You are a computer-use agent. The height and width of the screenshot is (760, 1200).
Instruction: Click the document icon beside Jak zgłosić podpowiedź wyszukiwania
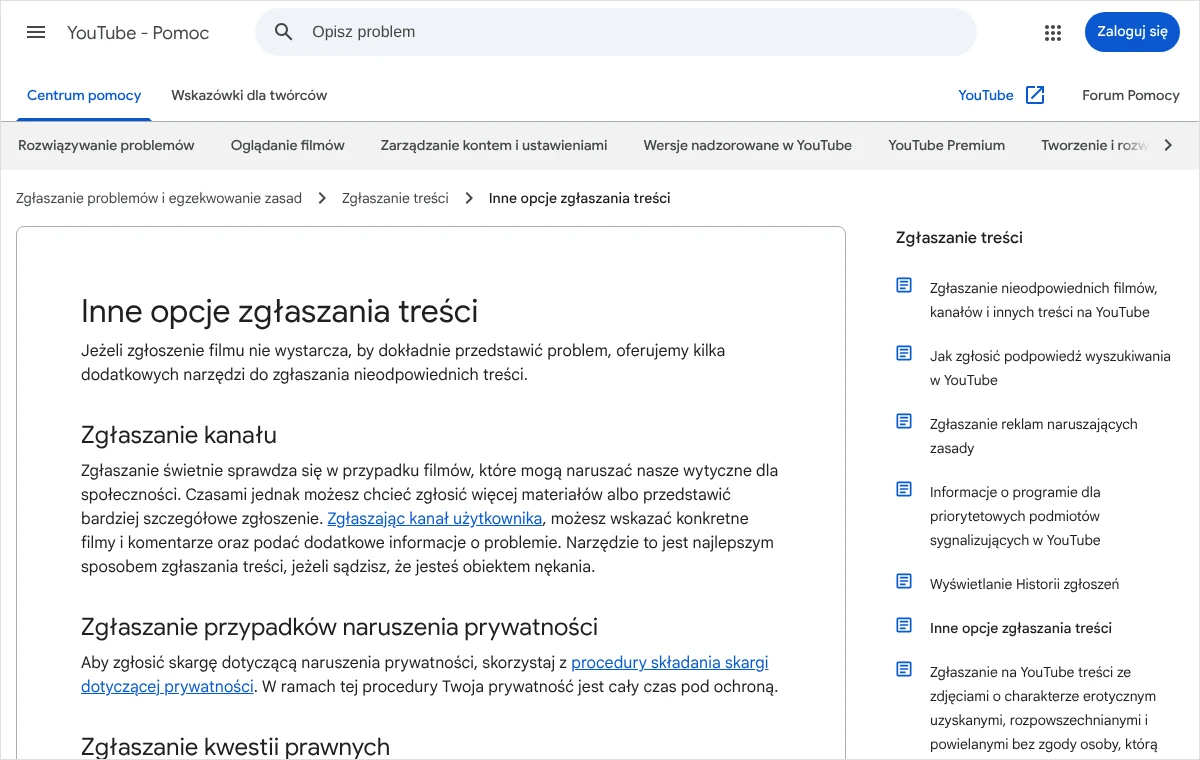coord(904,354)
